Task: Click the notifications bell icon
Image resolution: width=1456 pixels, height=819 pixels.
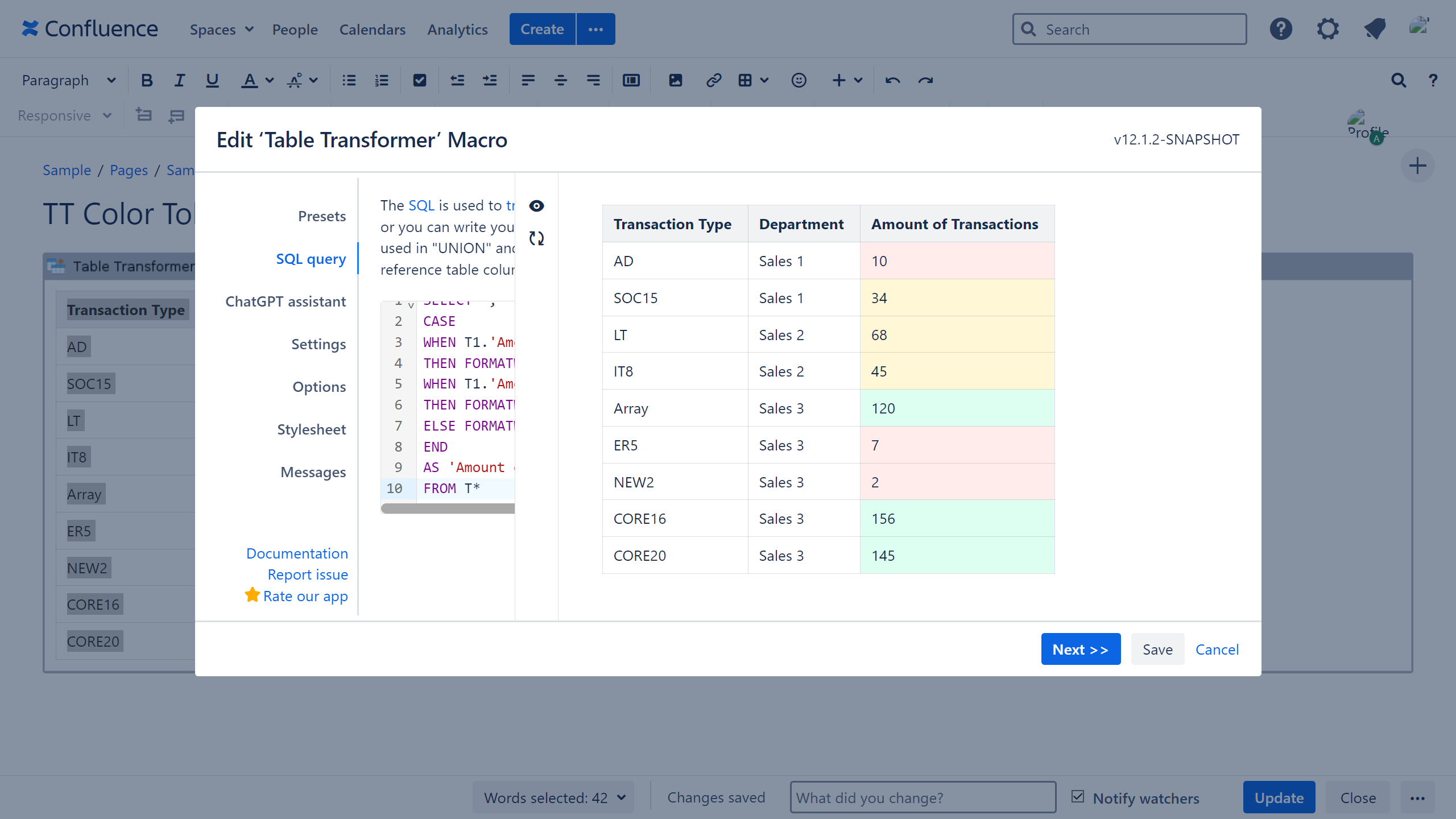Action: click(x=1375, y=29)
